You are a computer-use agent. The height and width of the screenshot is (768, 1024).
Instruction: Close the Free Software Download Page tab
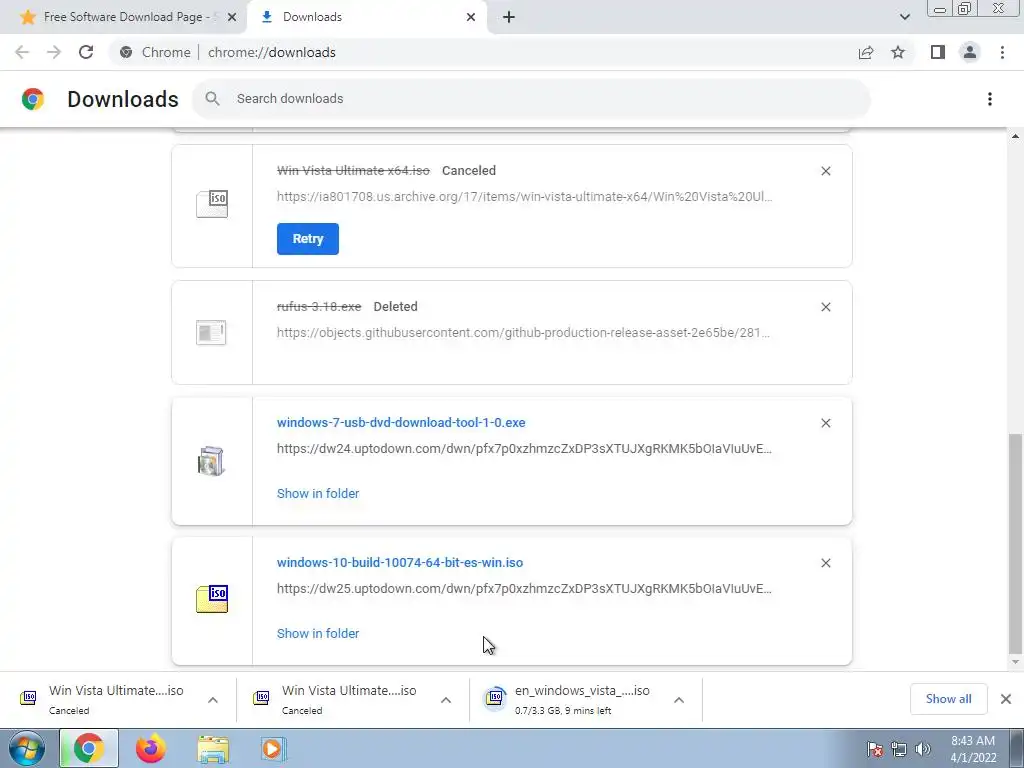[x=232, y=17]
